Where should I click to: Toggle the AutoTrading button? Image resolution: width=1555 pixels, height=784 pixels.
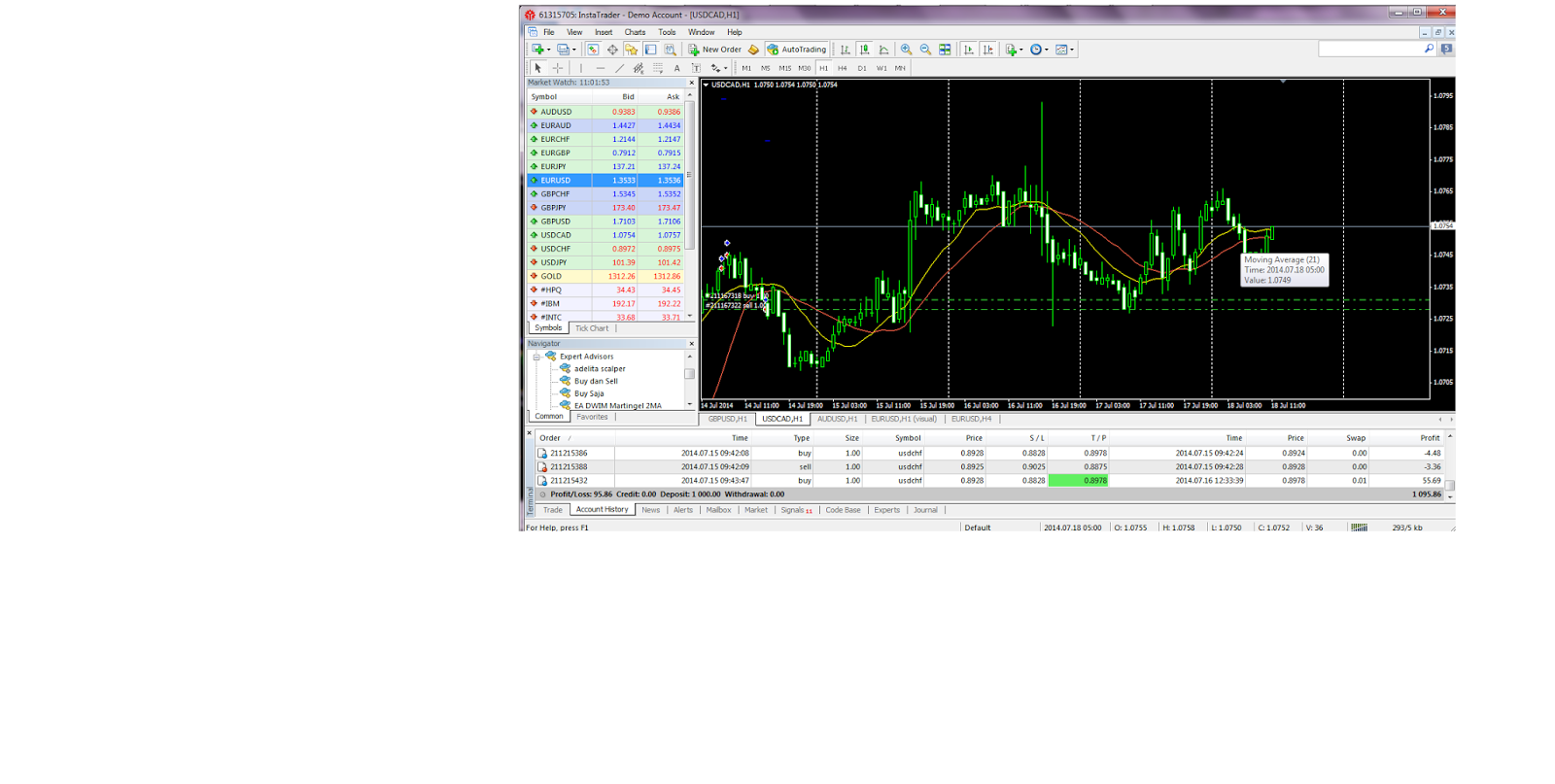pyautogui.click(x=796, y=50)
